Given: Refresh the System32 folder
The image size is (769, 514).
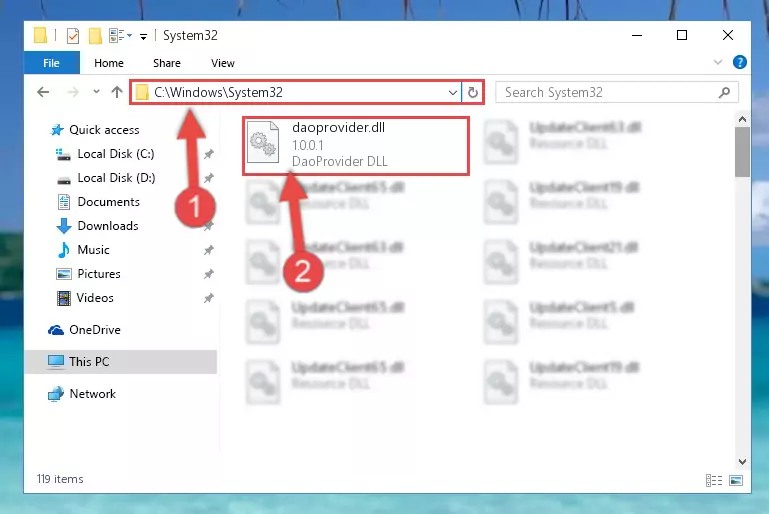Looking at the screenshot, I should (472, 92).
